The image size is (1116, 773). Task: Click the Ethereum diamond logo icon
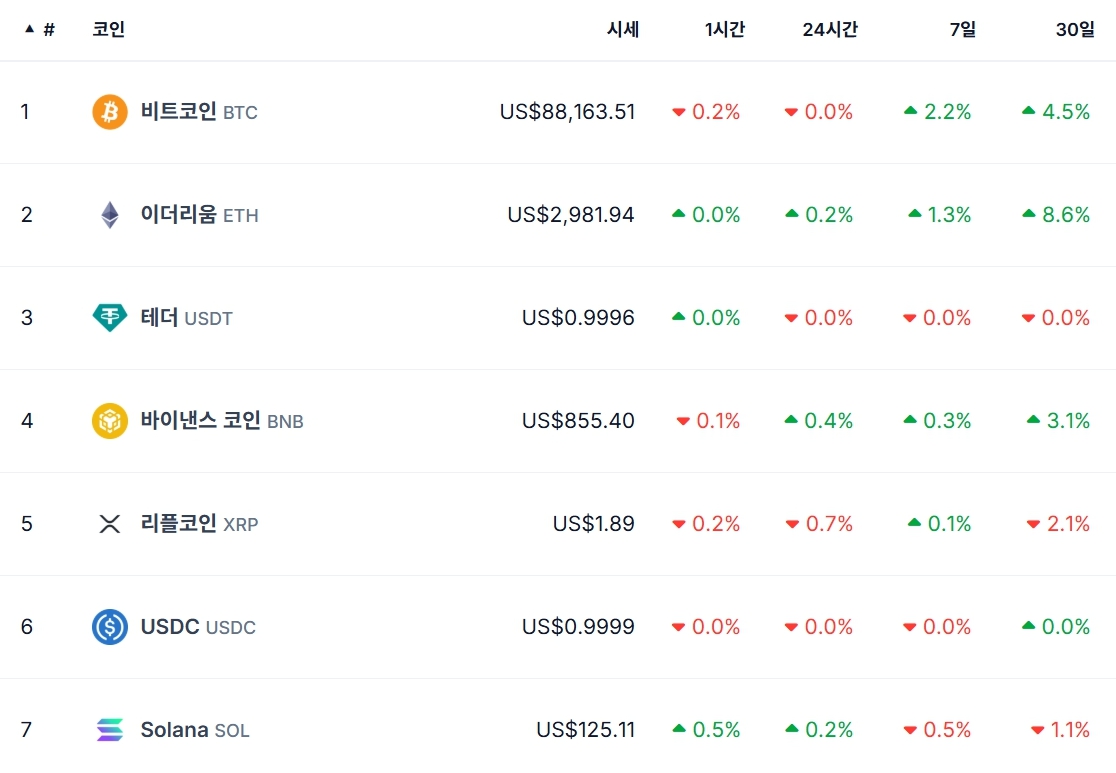[x=110, y=215]
